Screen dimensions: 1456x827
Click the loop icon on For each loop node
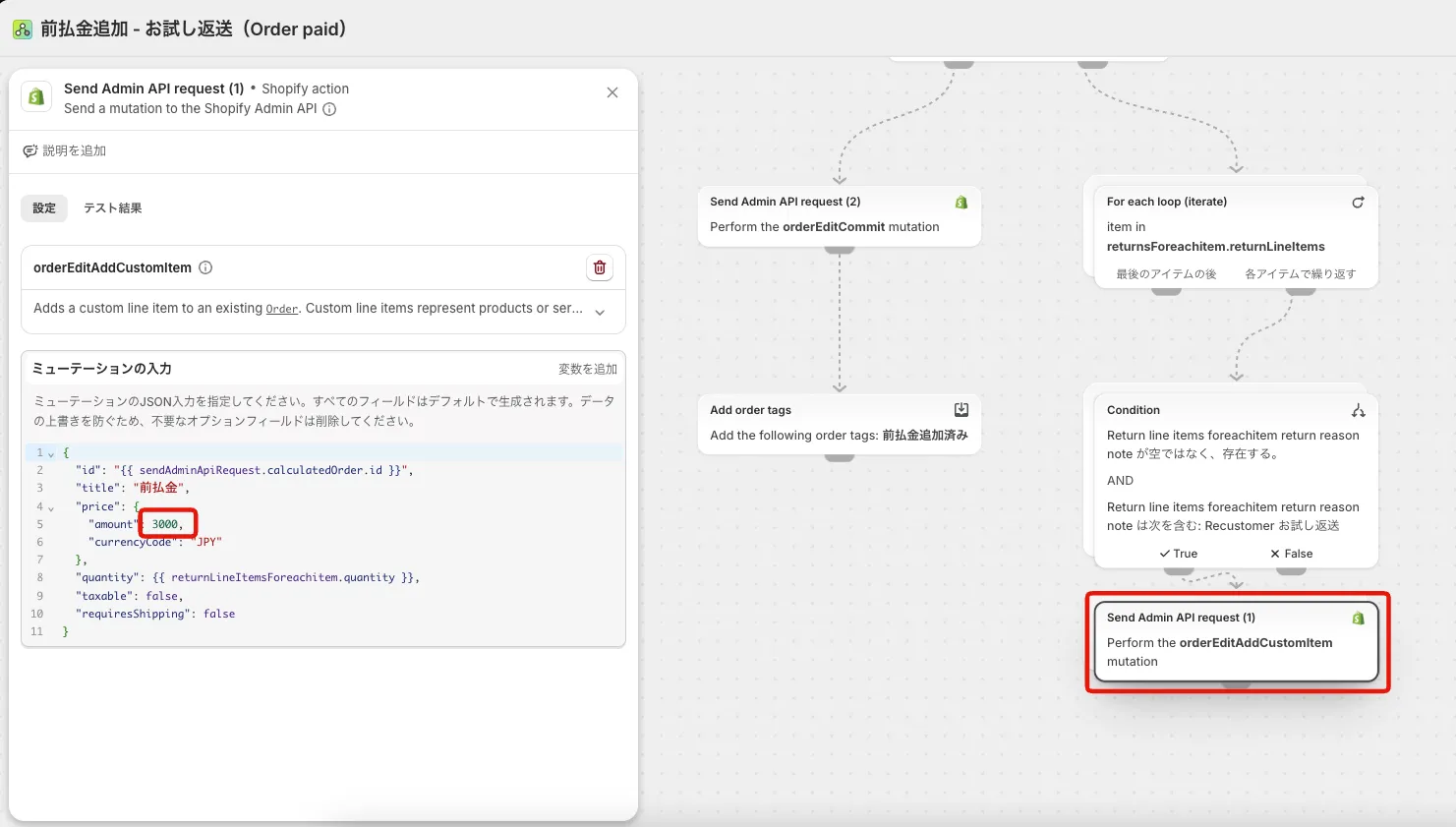(x=1358, y=202)
